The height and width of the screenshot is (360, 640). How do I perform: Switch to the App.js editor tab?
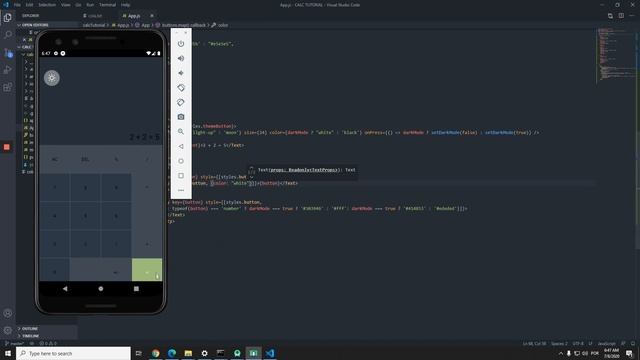[133, 16]
